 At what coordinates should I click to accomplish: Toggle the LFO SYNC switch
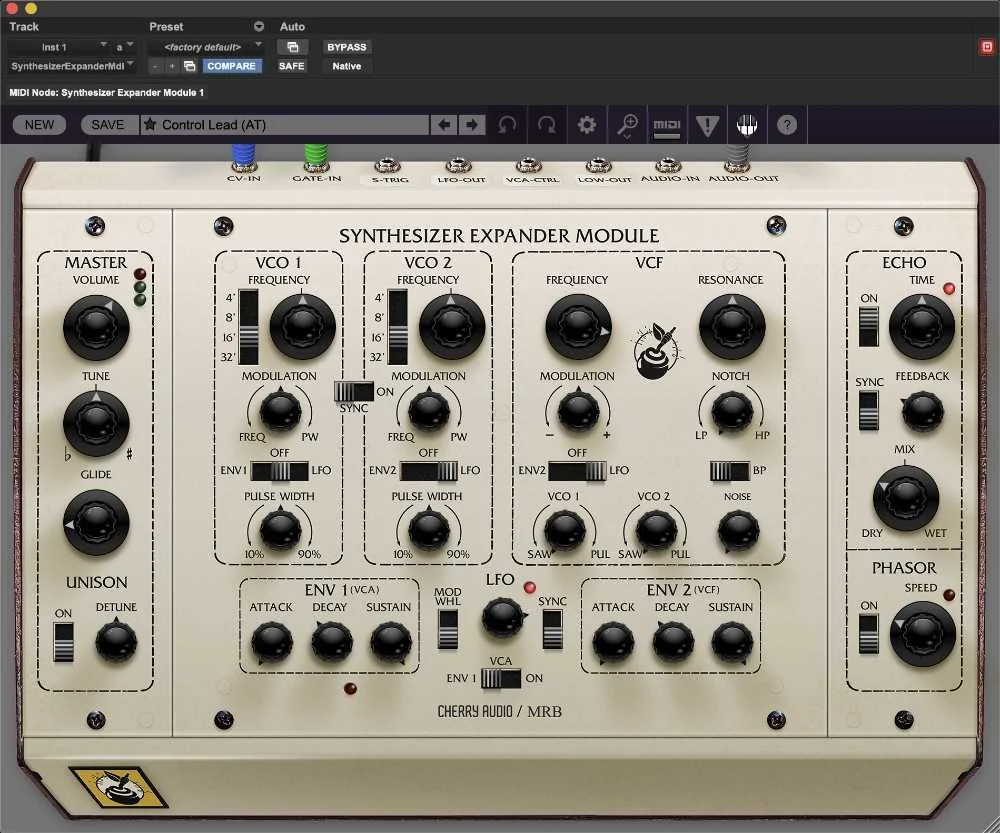coord(552,630)
